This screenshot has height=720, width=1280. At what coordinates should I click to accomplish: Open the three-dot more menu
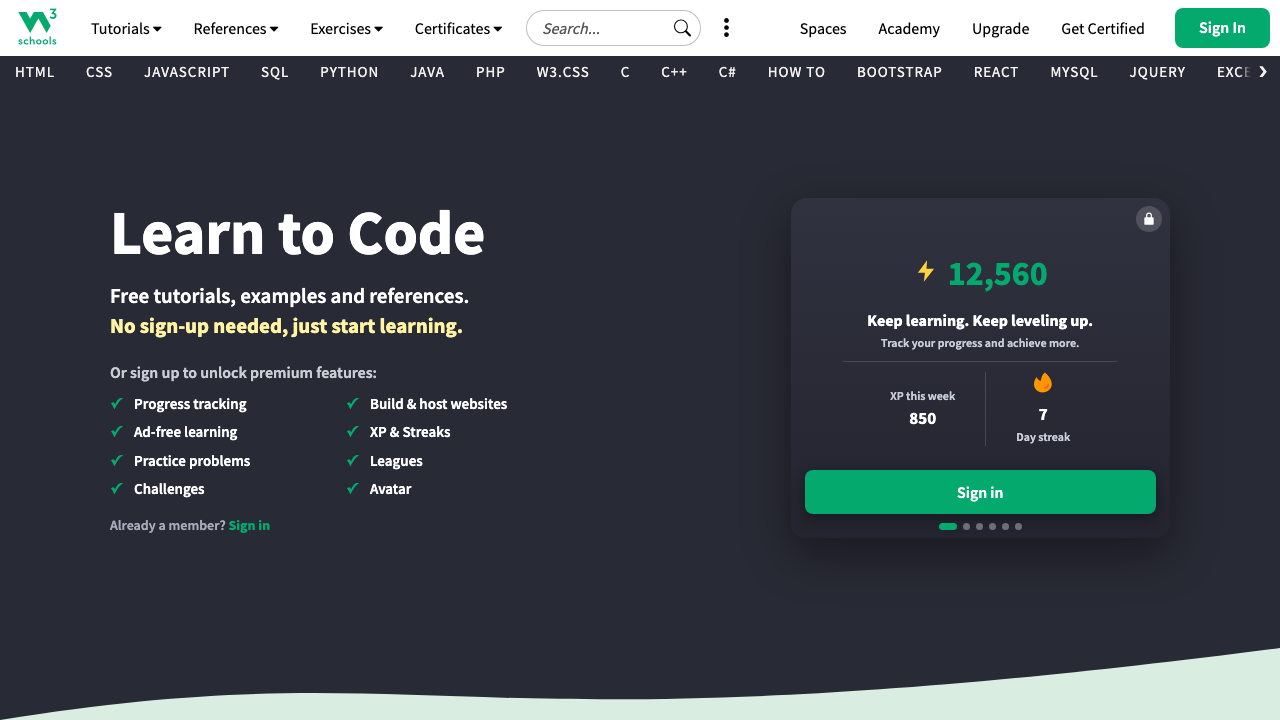[x=726, y=28]
